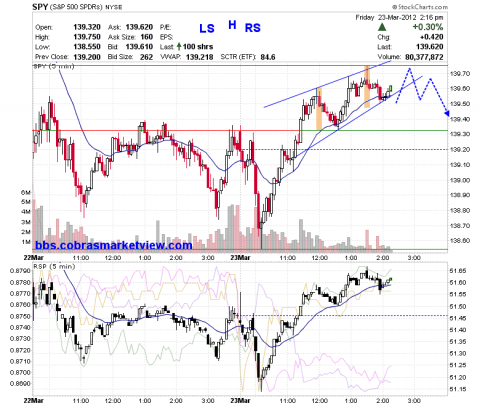Select the SCTR (ETF) value 84.6
Image resolution: width=480 pixels, height=406 pixels.
[268, 57]
